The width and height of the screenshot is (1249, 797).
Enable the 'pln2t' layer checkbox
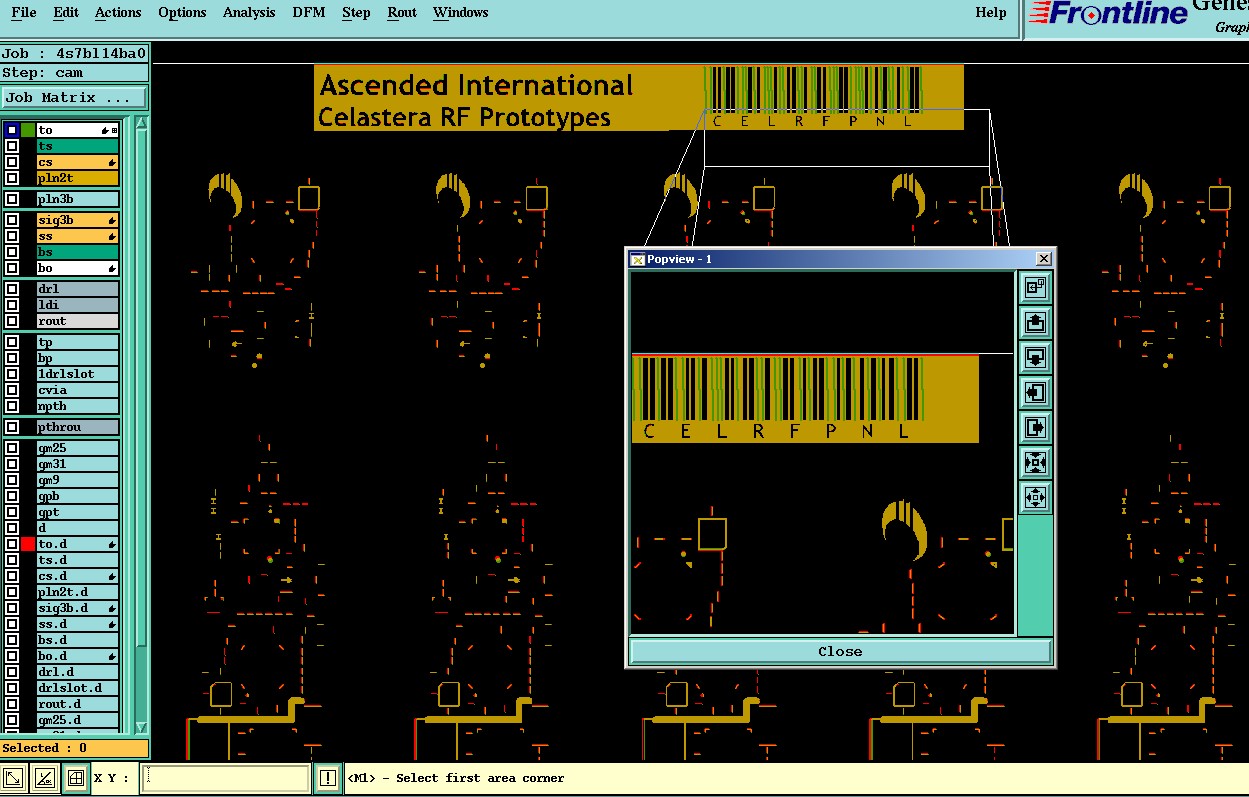point(12,178)
